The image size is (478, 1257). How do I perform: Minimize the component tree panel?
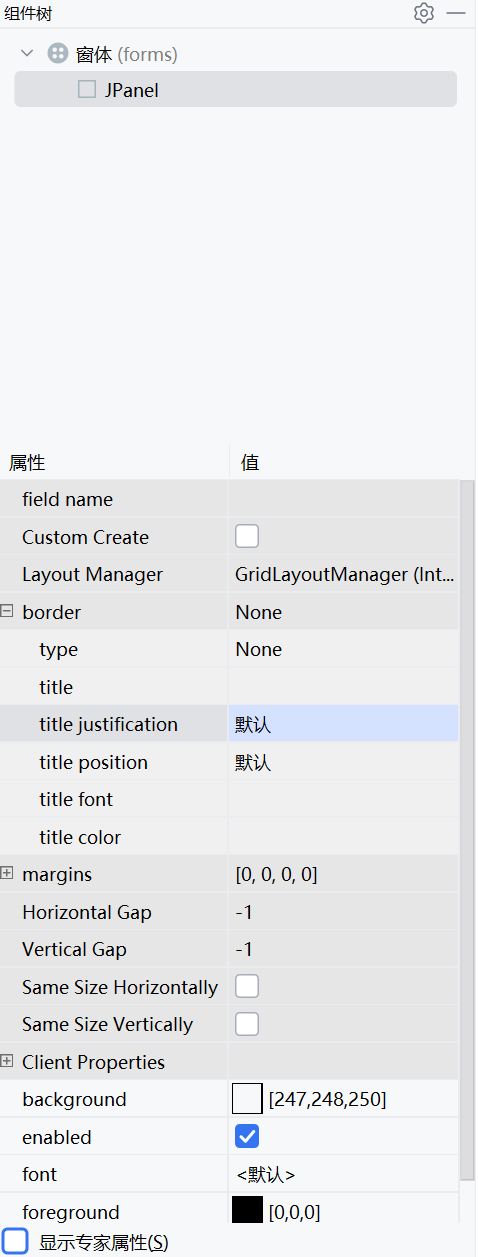[x=456, y=13]
